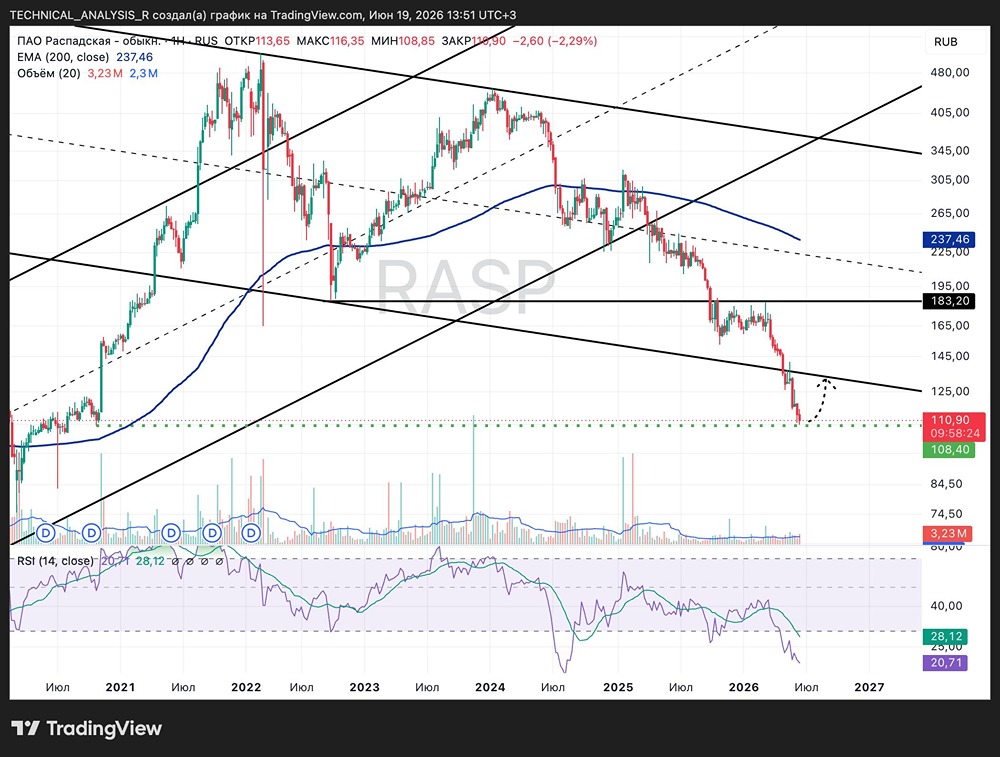Screen dimensions: 1000x757
Task: Select the RSI (14, close) indicator legend
Action: (x=55, y=561)
